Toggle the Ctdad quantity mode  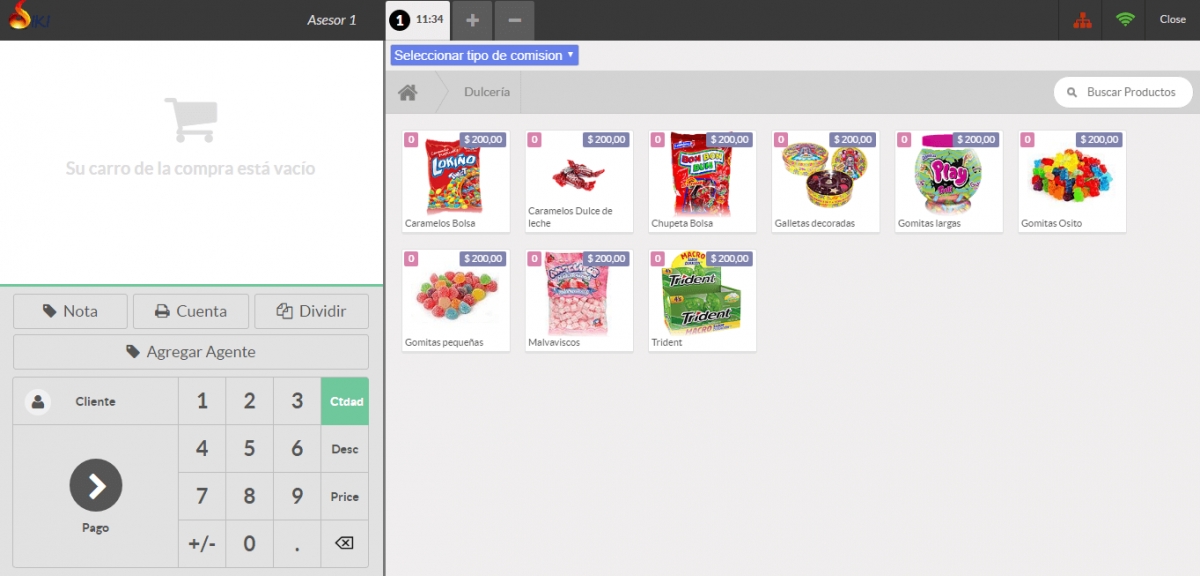tap(344, 402)
